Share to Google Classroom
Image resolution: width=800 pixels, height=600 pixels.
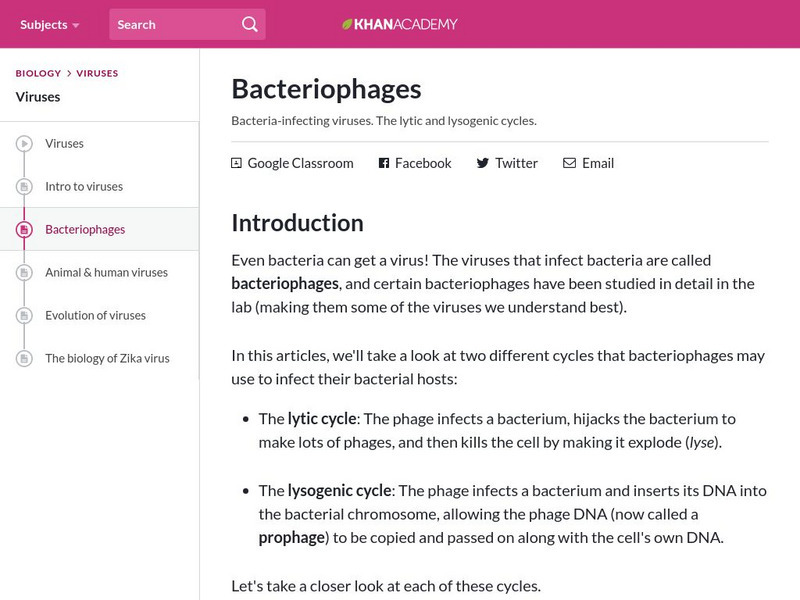(300, 163)
